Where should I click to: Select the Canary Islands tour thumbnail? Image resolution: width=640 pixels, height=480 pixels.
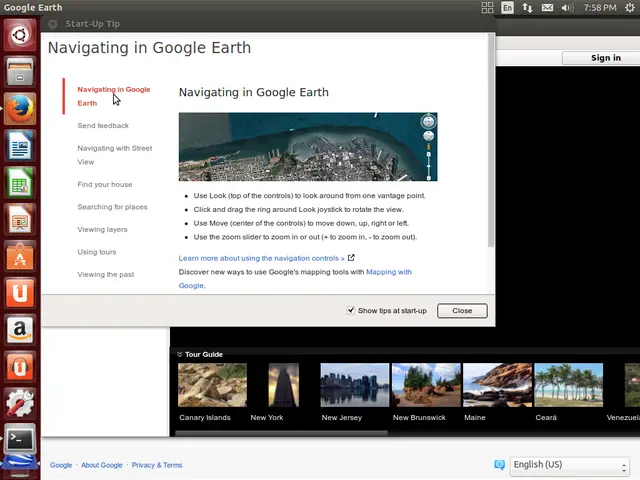[212, 385]
